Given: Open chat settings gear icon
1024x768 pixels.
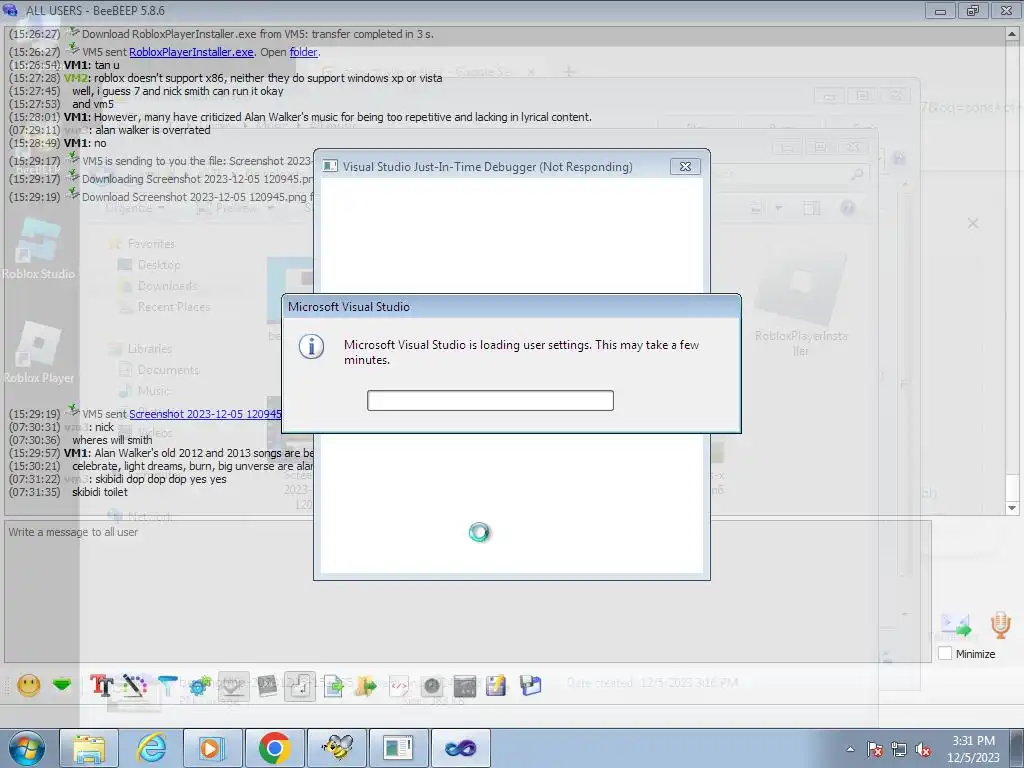Looking at the screenshot, I should 200,685.
